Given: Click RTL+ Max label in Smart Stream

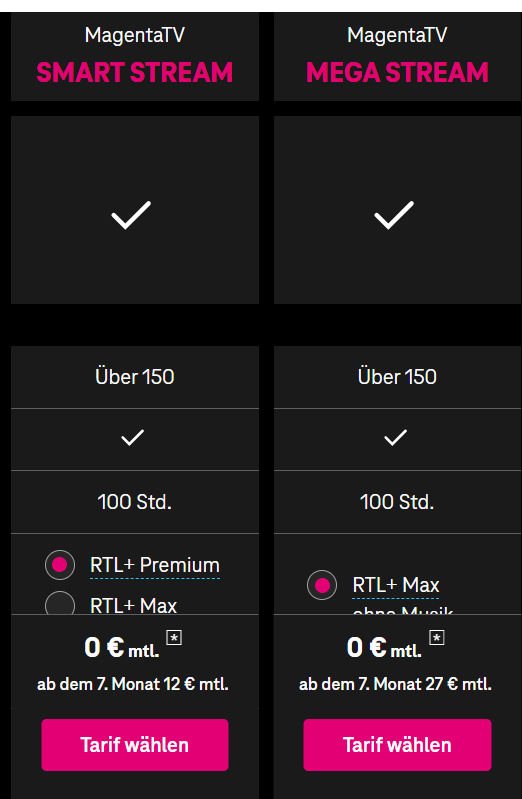Looking at the screenshot, I should coord(134,605).
